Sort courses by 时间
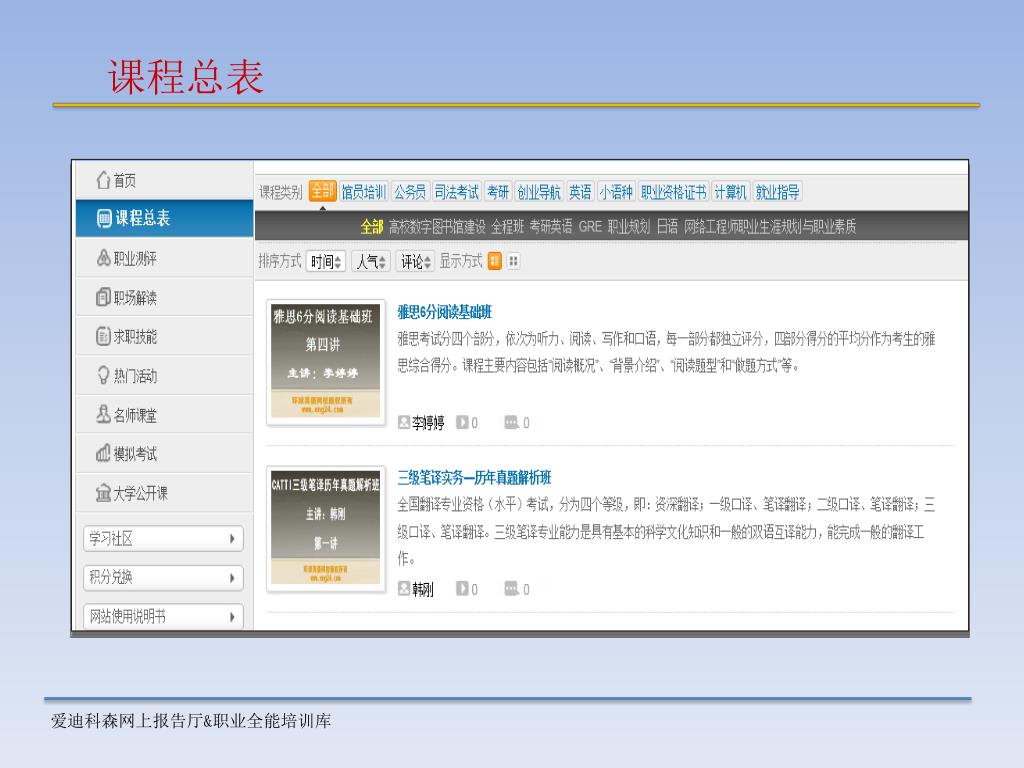1024x768 pixels. point(326,262)
